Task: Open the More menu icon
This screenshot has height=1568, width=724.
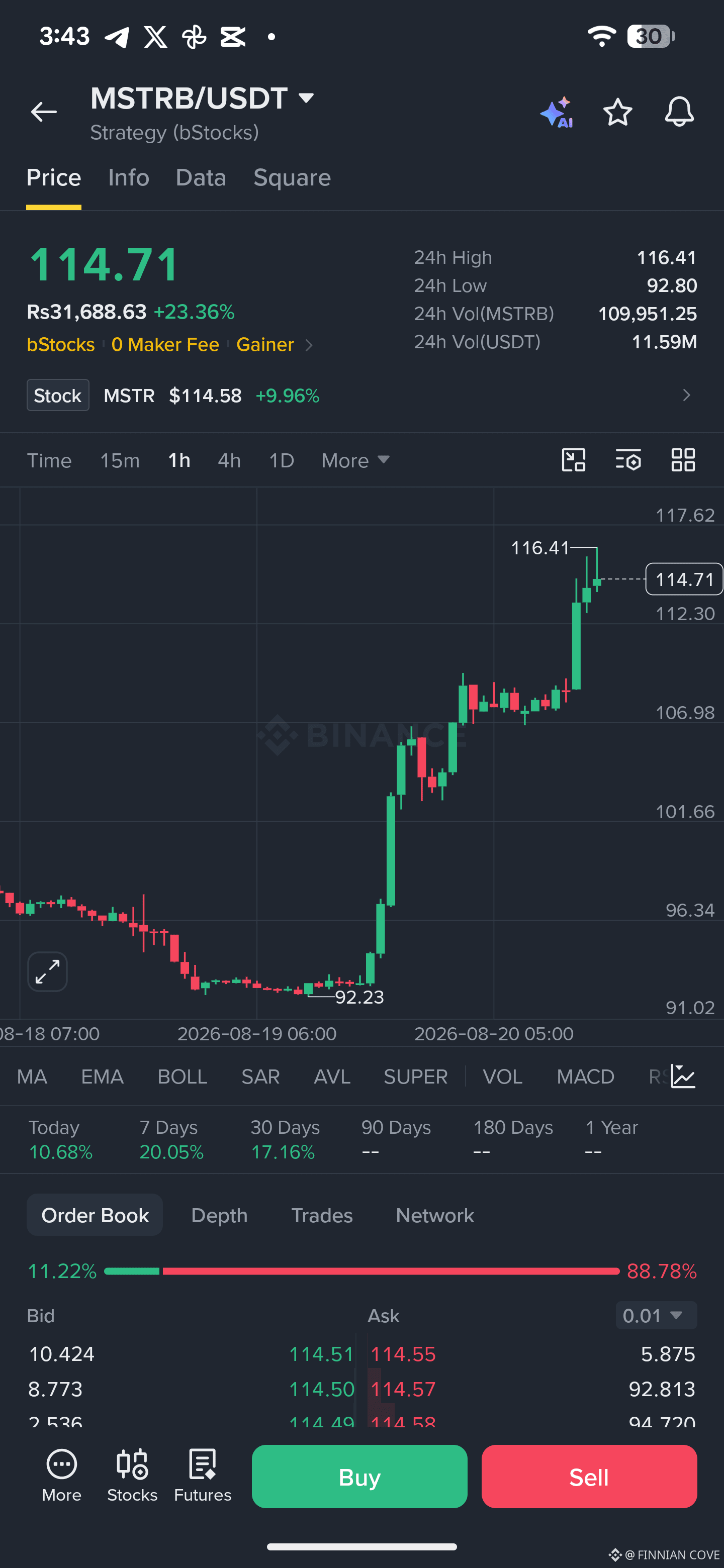Action: click(61, 1476)
